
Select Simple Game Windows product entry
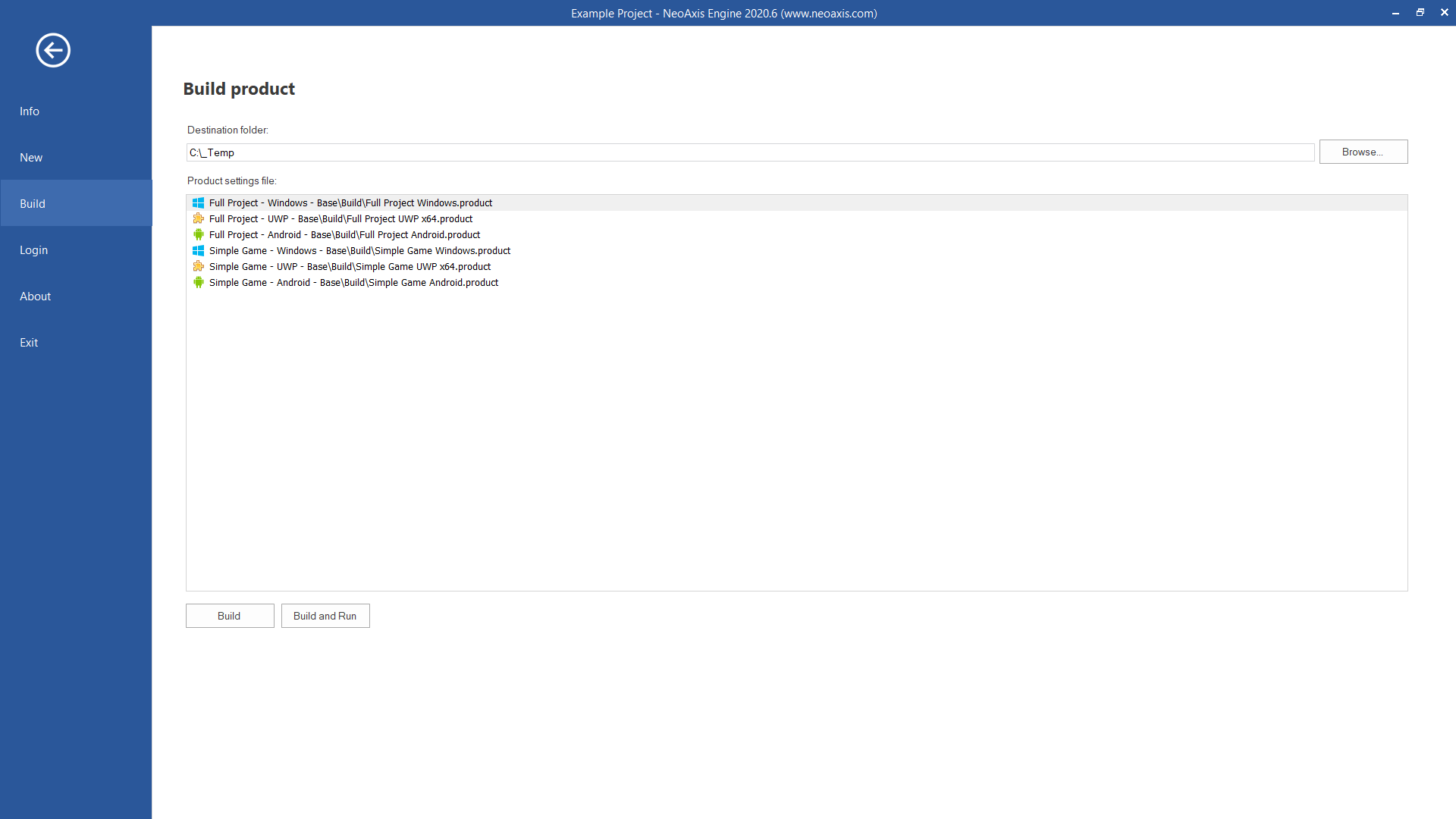tap(359, 251)
